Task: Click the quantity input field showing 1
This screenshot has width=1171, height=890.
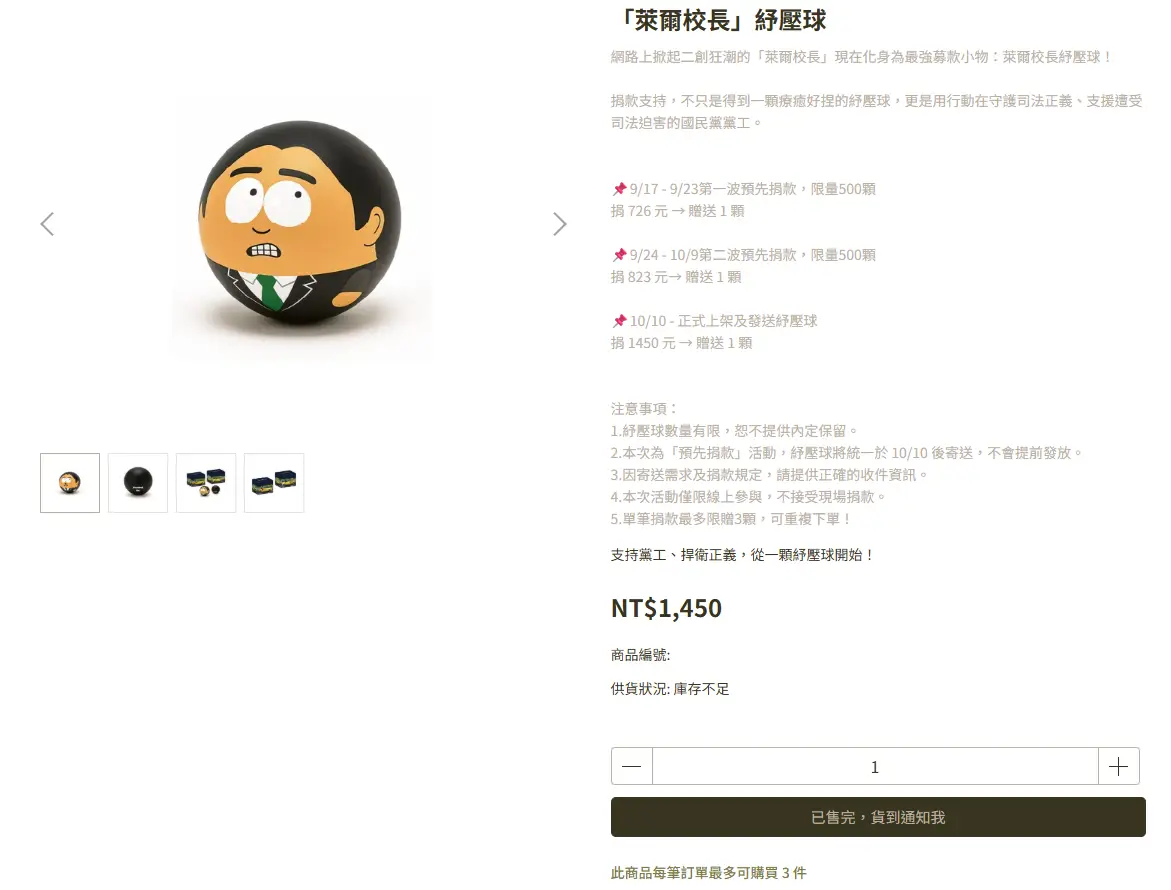Action: tap(875, 766)
